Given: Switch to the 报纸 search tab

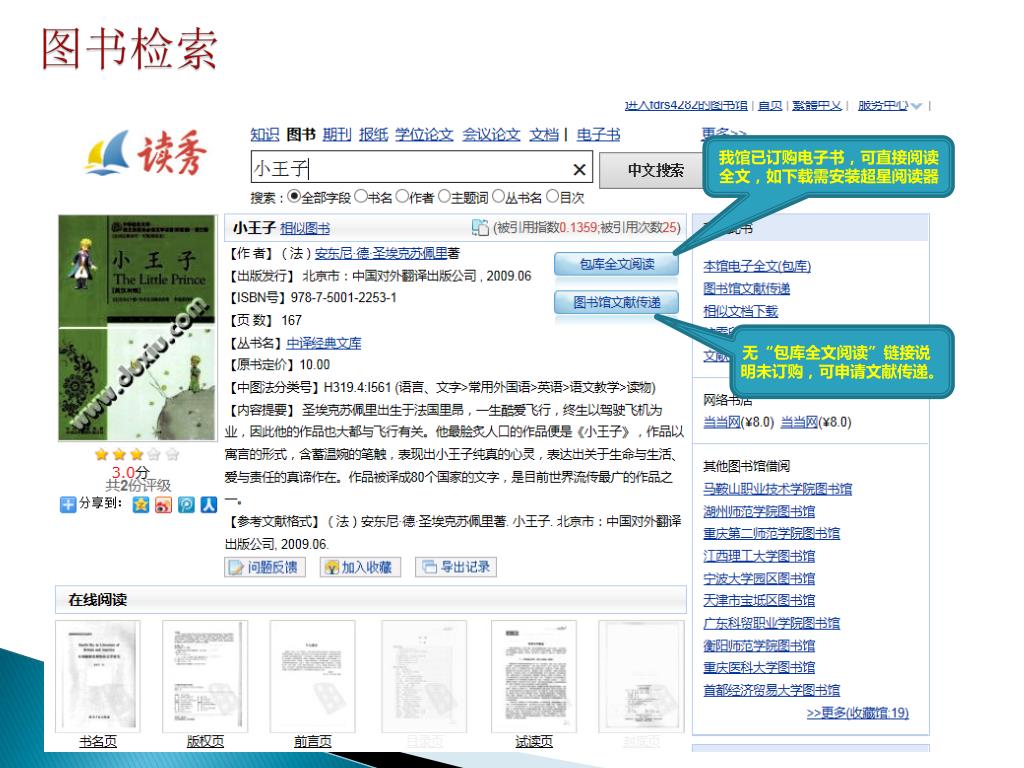Looking at the screenshot, I should click(374, 135).
